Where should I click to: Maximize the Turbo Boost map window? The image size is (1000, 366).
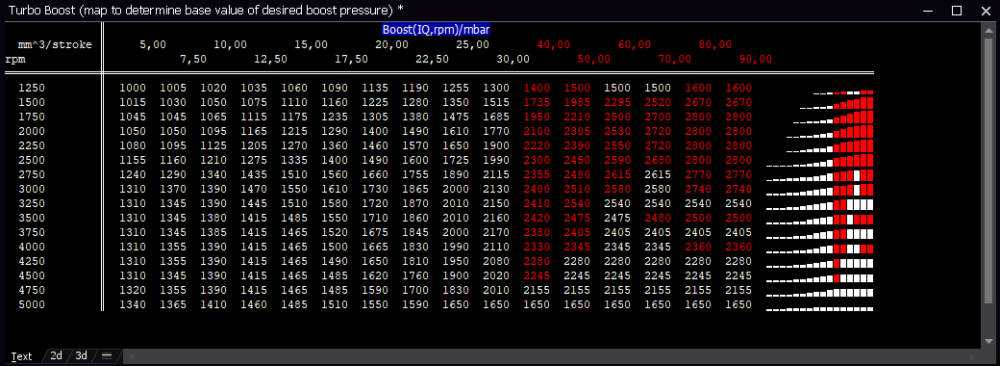click(956, 10)
